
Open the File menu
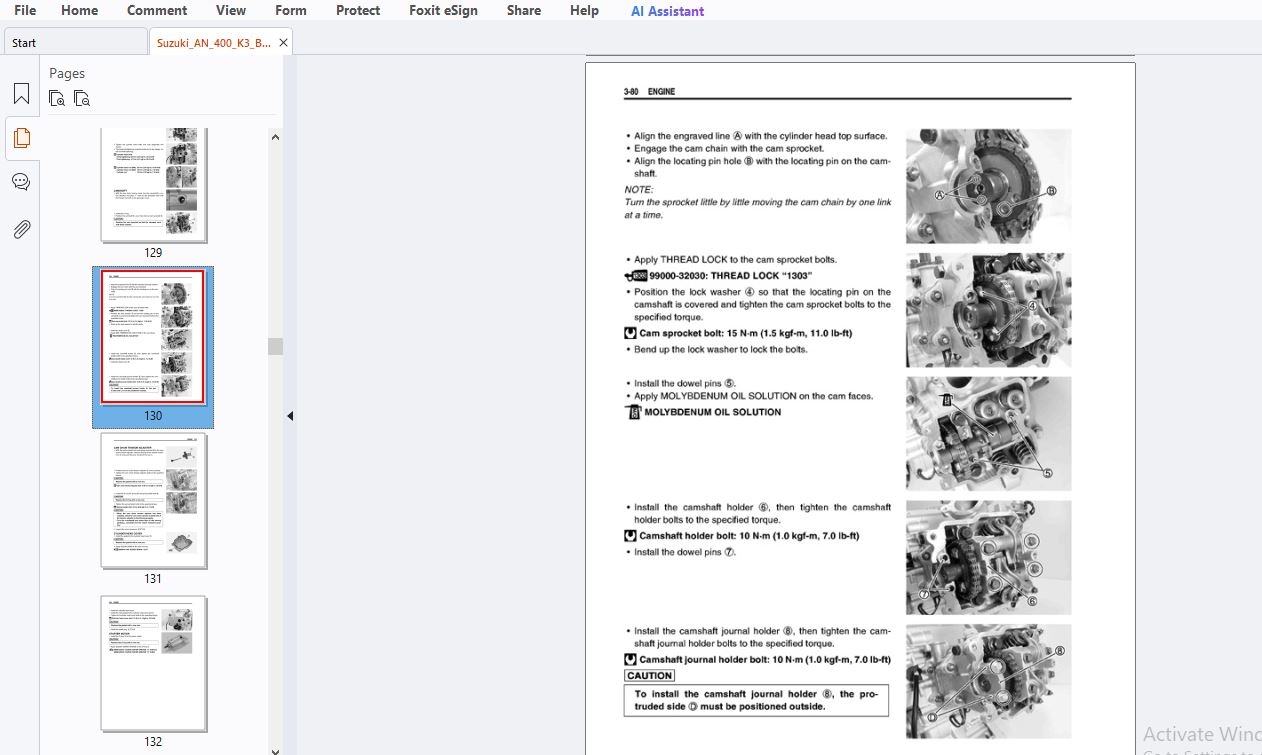pos(25,10)
